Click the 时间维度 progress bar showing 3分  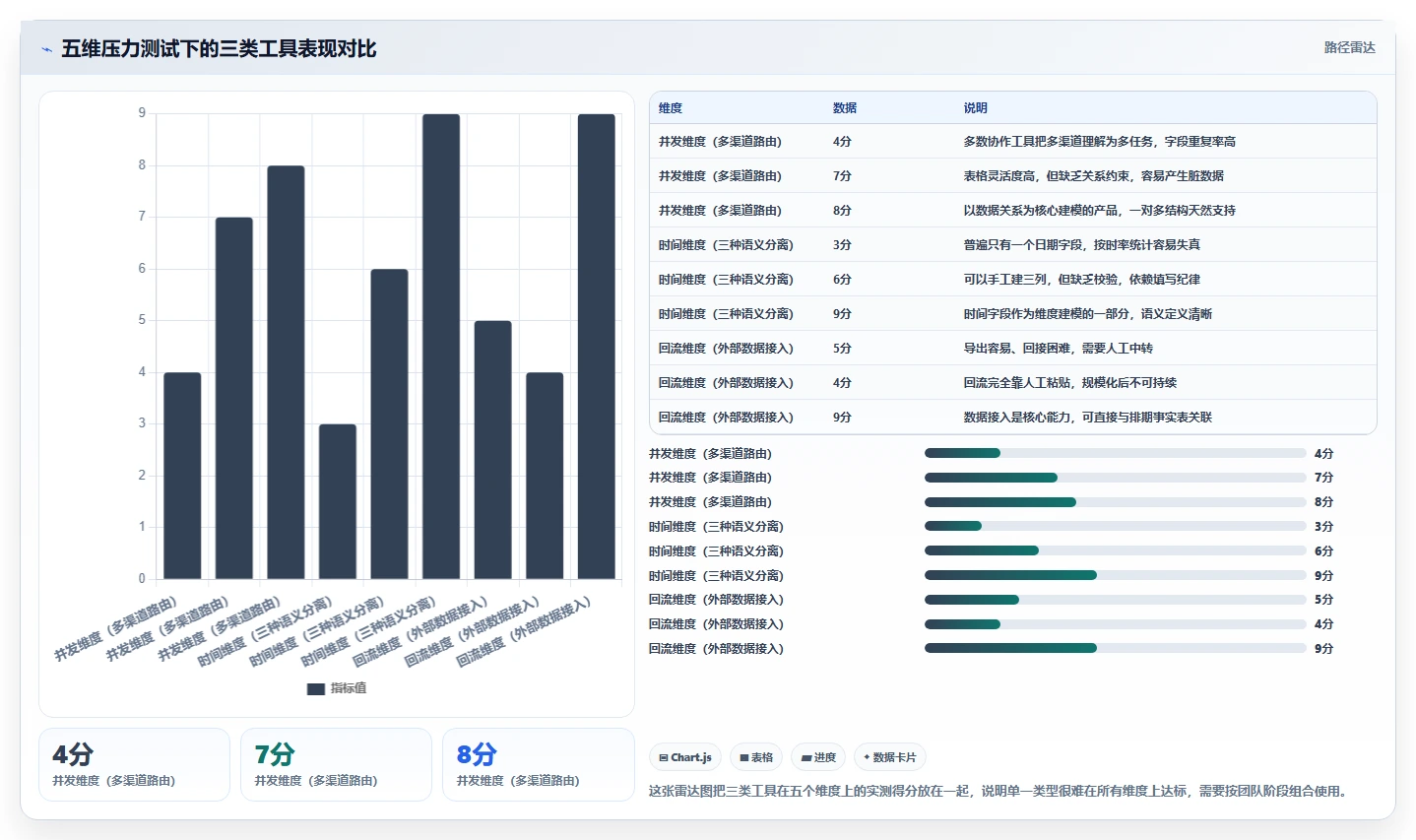coord(1115,526)
